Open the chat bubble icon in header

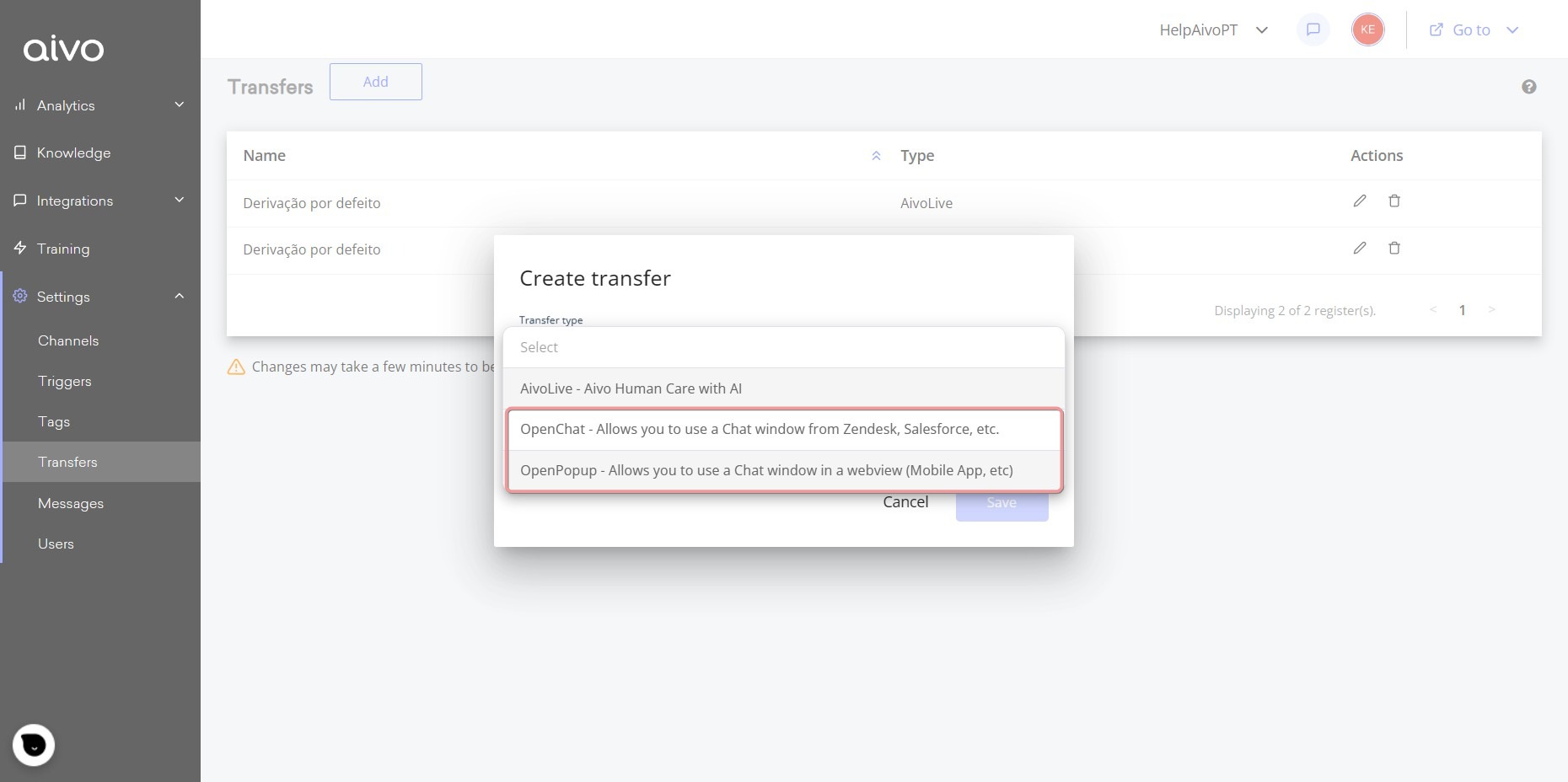1313,29
